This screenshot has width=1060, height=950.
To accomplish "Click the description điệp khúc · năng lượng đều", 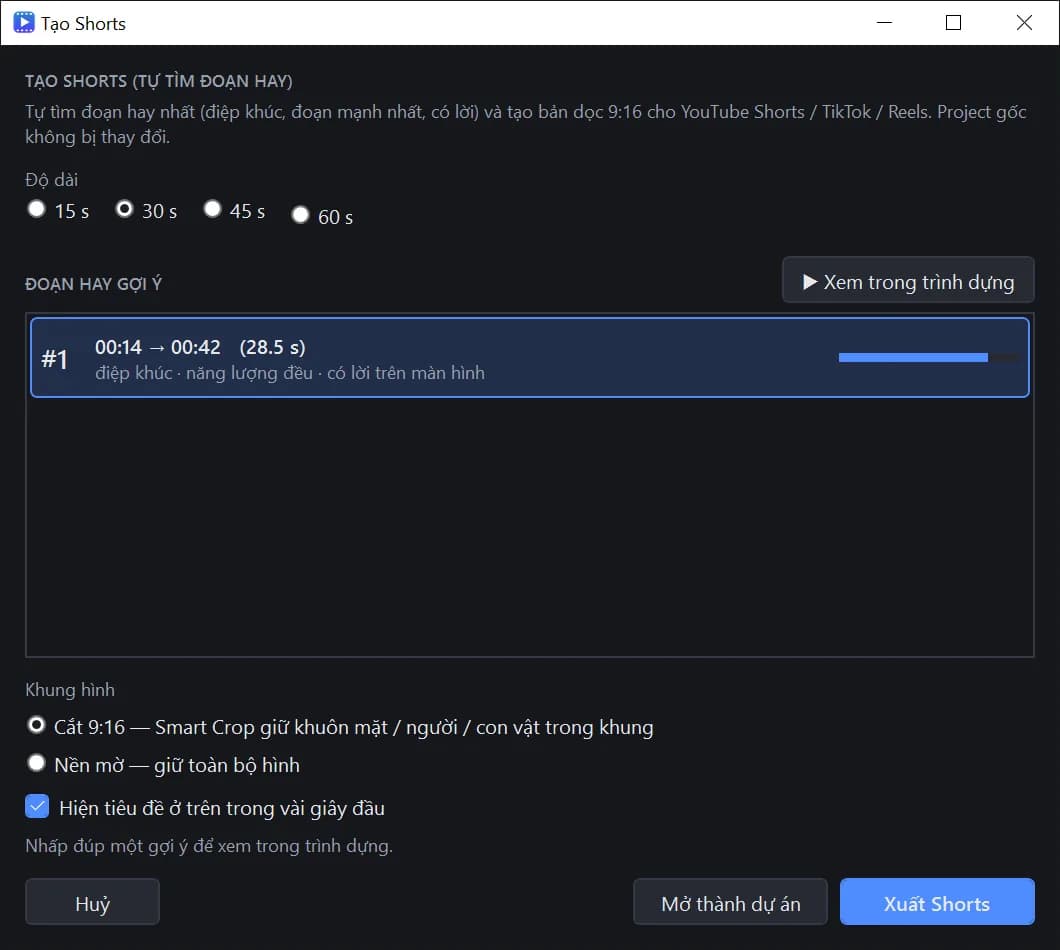I will coord(290,373).
